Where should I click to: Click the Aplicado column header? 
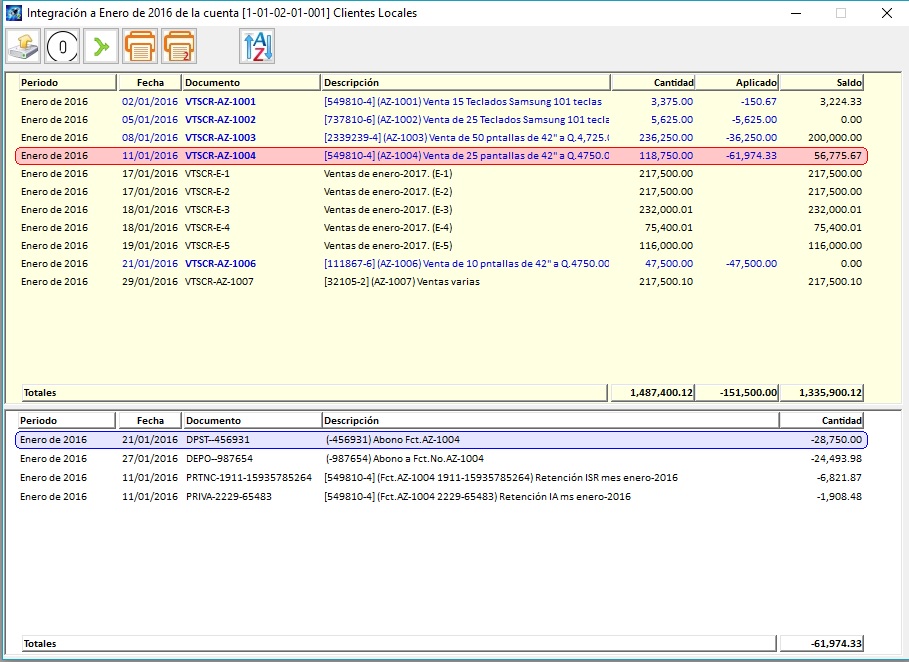pos(737,83)
